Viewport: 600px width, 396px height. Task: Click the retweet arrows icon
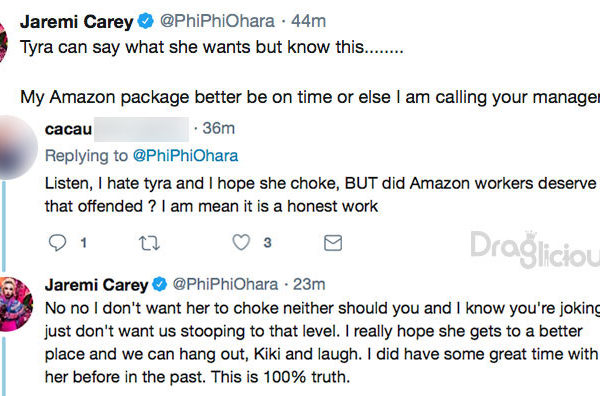coord(149,243)
